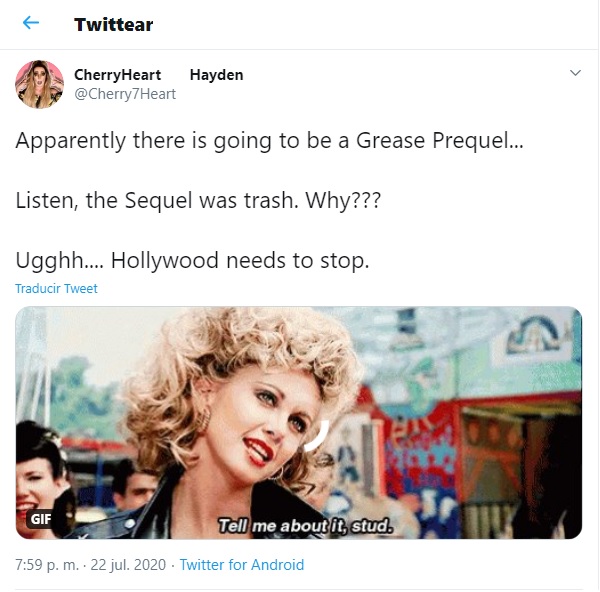
Task: Click the Twittear page title
Action: coord(113,24)
